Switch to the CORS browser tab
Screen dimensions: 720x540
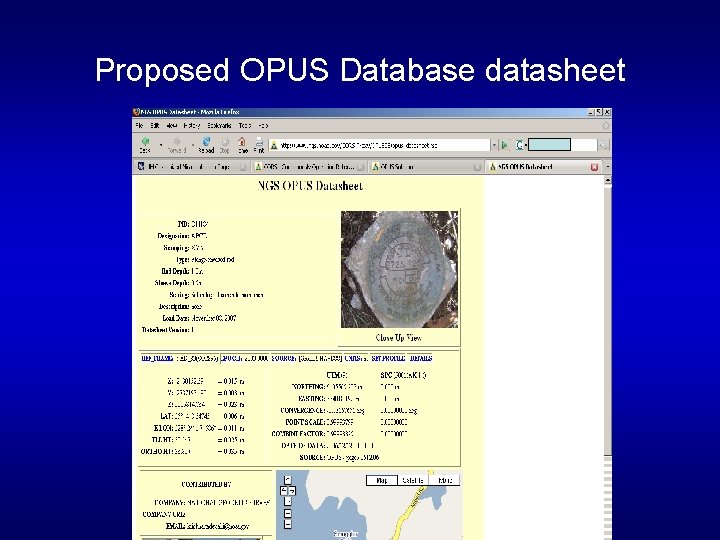(x=309, y=167)
